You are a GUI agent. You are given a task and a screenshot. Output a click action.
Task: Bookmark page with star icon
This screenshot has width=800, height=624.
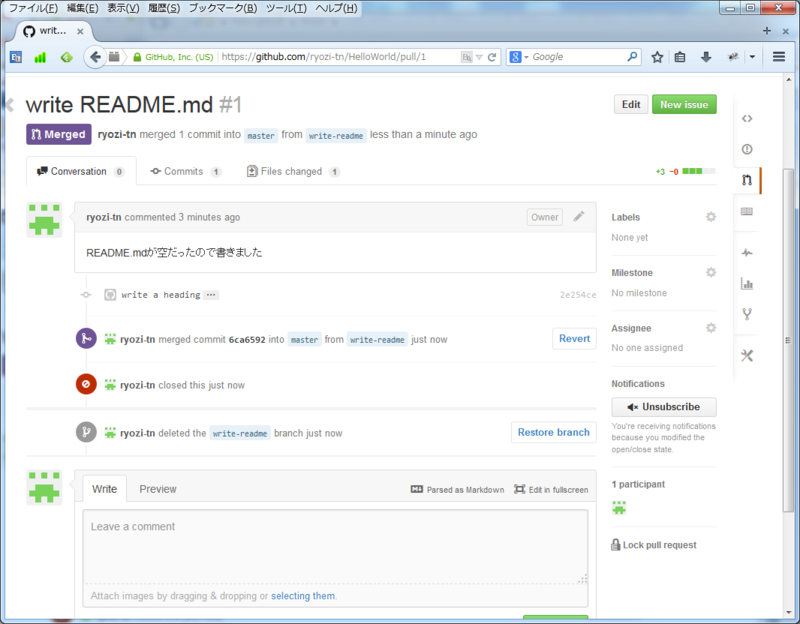657,57
